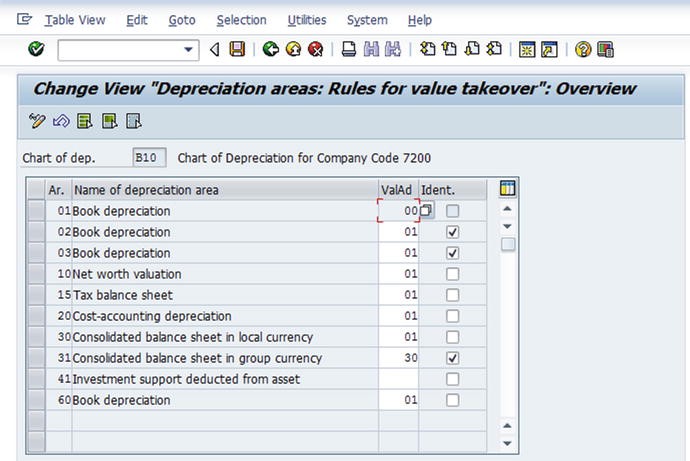Toggle display/change pencil icon
This screenshot has height=461, width=690.
point(37,121)
